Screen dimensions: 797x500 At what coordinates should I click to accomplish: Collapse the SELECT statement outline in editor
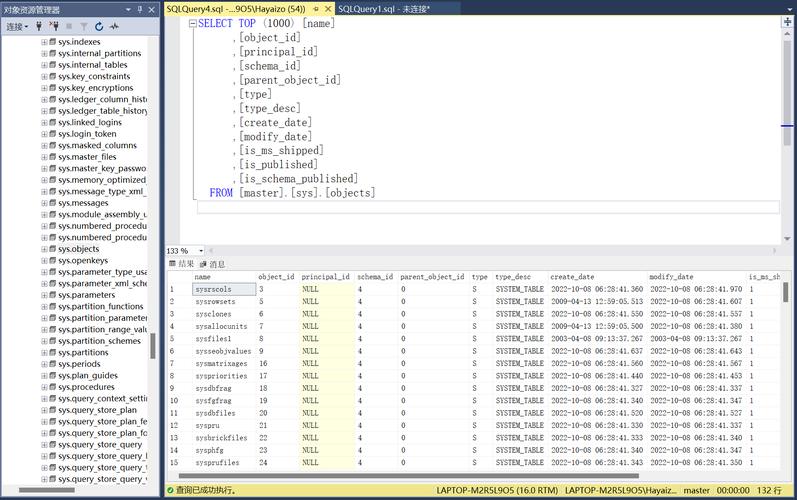[193, 23]
